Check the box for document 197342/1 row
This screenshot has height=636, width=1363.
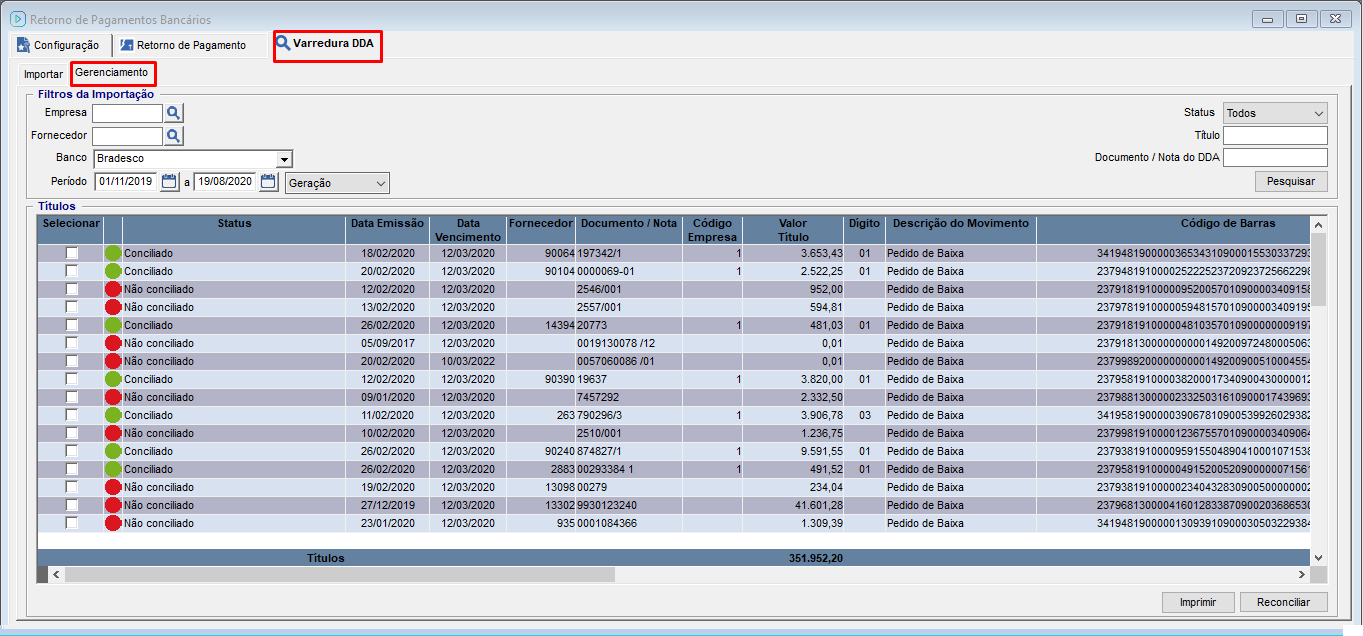point(71,254)
